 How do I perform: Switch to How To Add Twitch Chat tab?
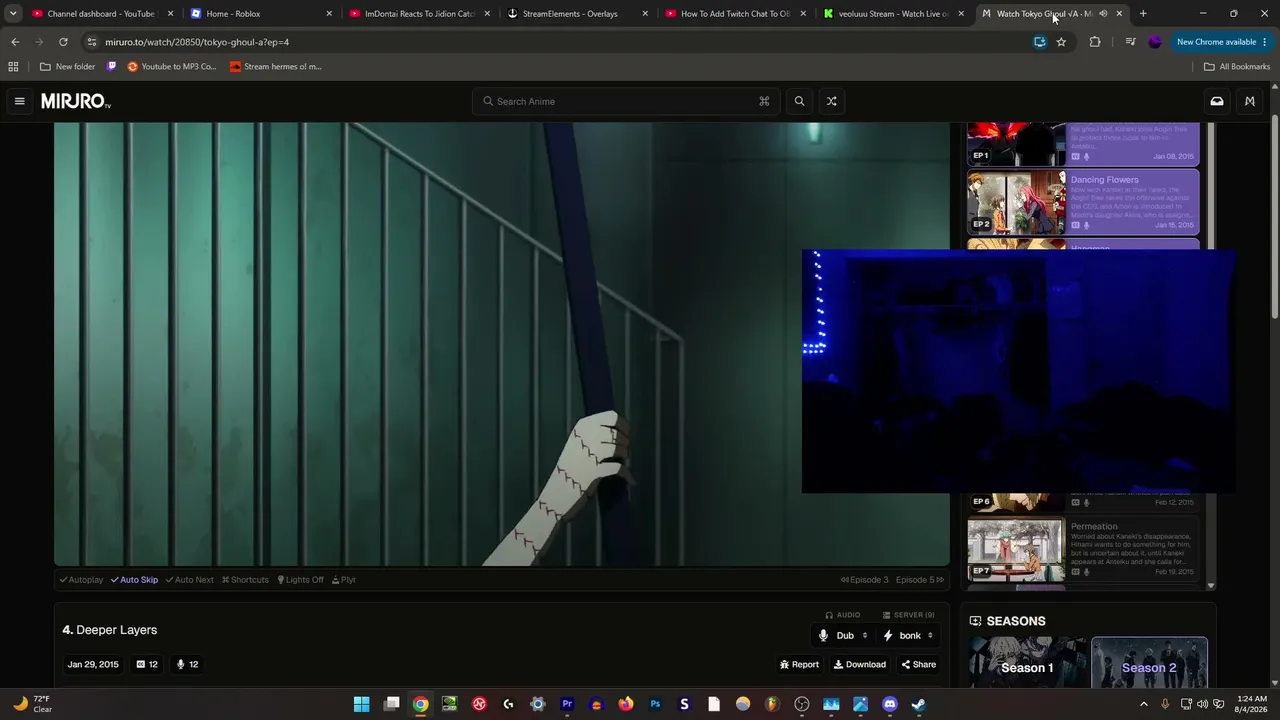pyautogui.click(x=735, y=14)
